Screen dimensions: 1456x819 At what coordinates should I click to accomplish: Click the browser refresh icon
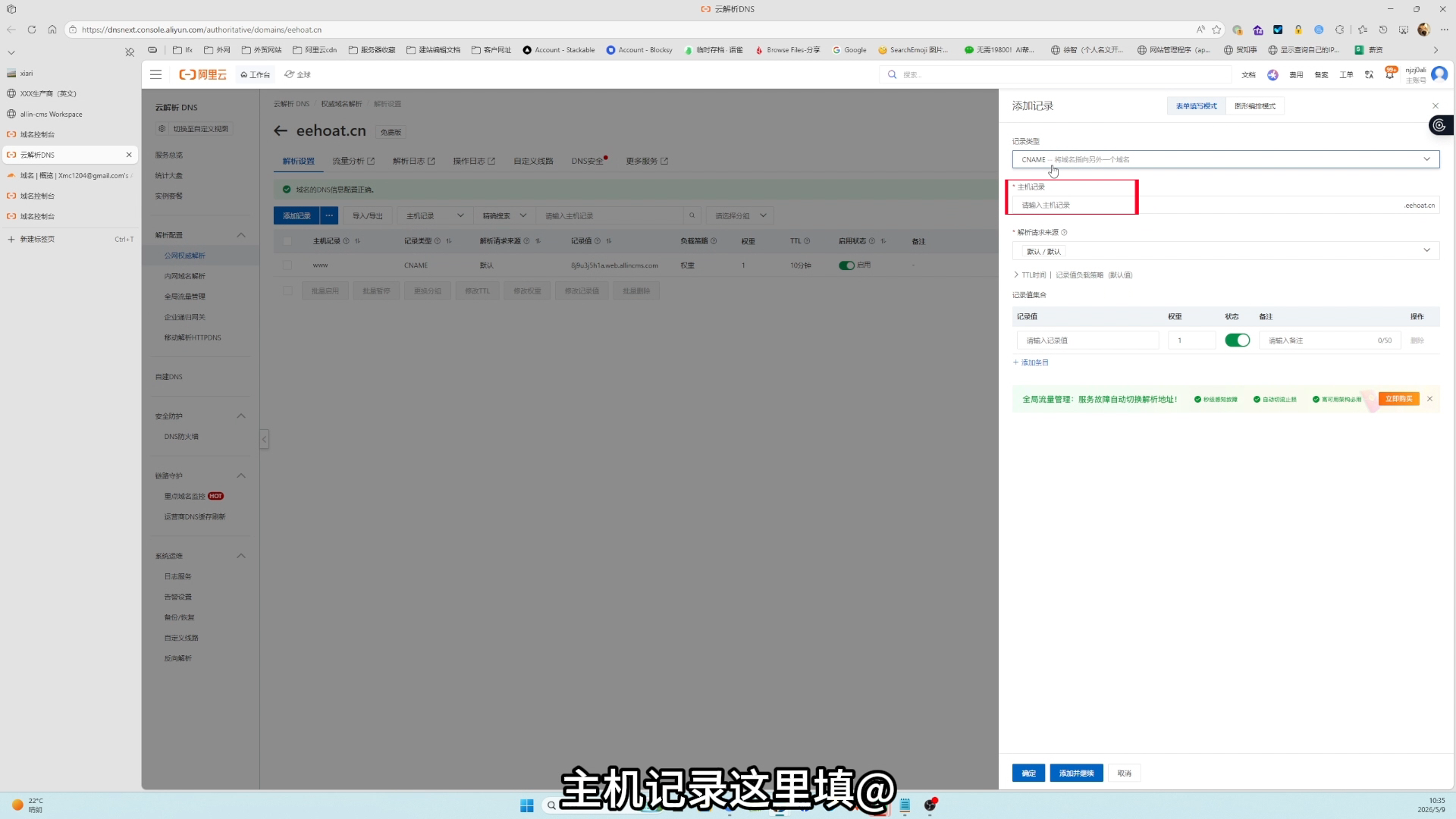[x=31, y=30]
